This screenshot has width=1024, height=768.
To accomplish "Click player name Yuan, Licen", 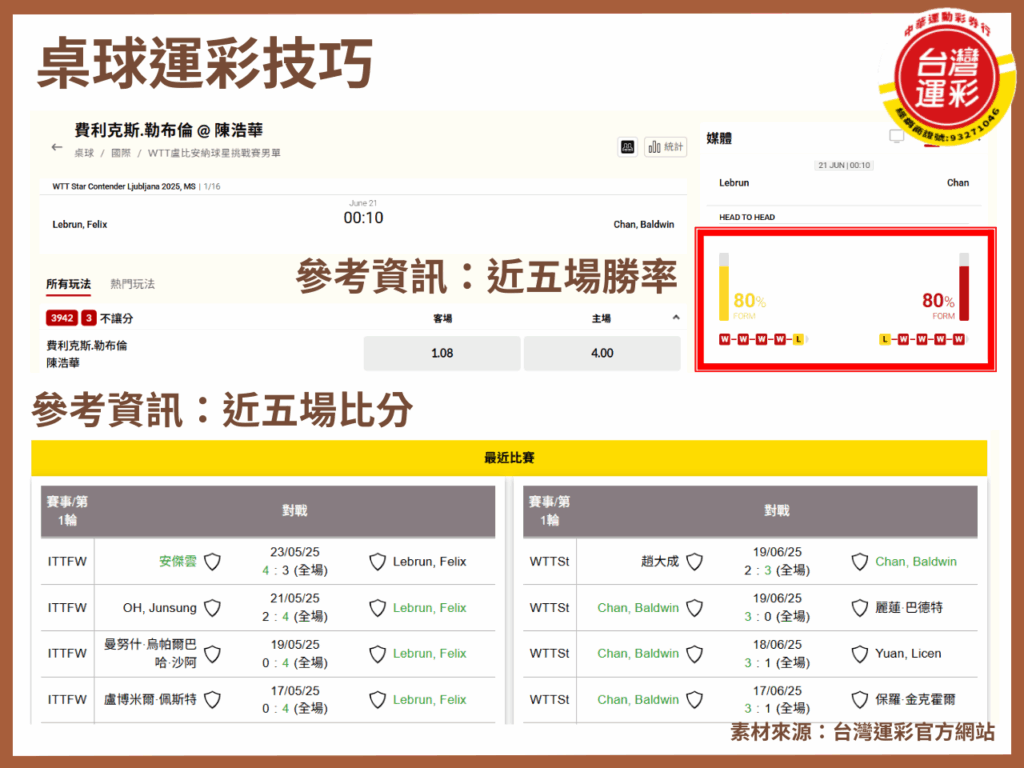I will (x=908, y=654).
